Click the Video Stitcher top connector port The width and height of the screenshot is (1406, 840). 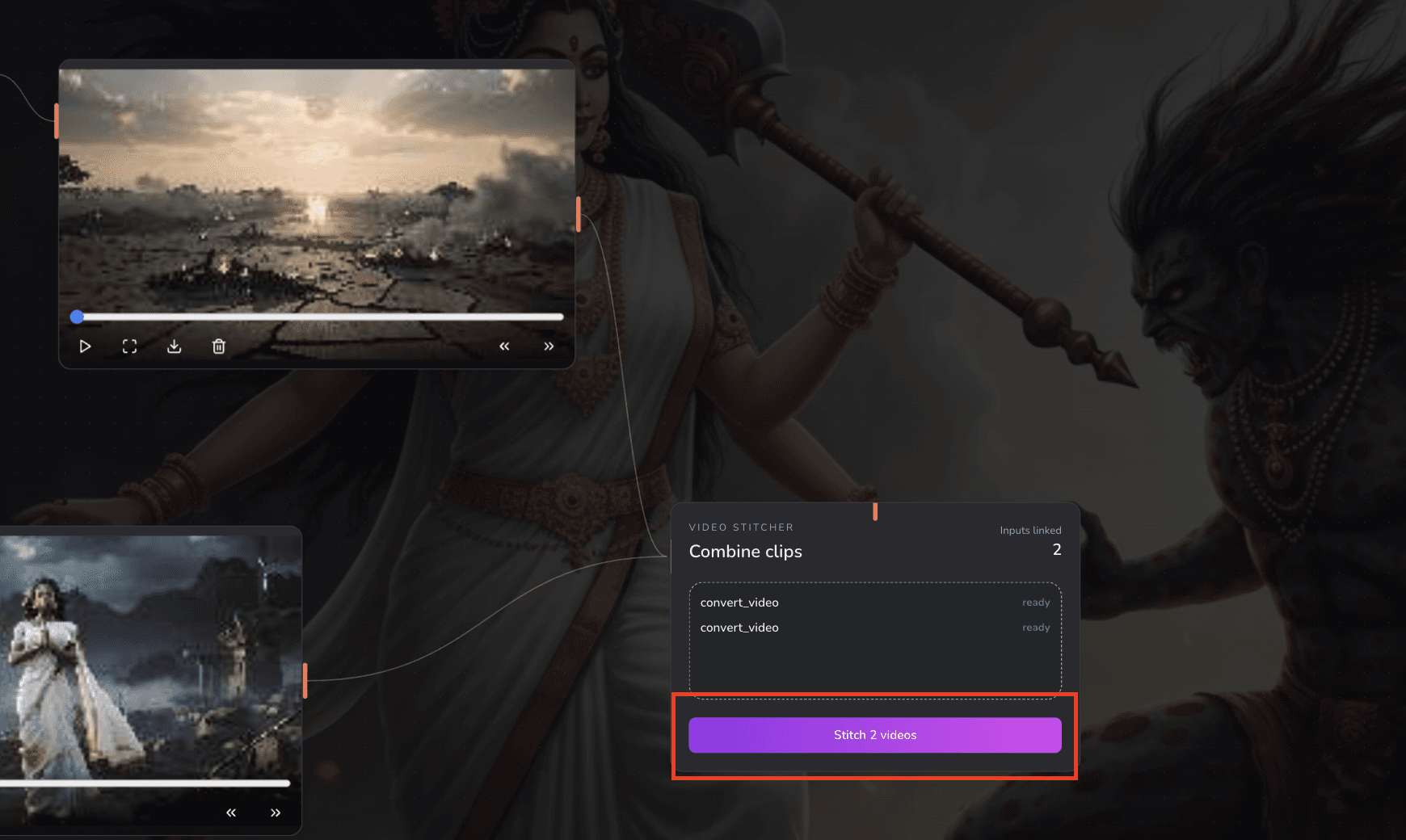click(875, 511)
